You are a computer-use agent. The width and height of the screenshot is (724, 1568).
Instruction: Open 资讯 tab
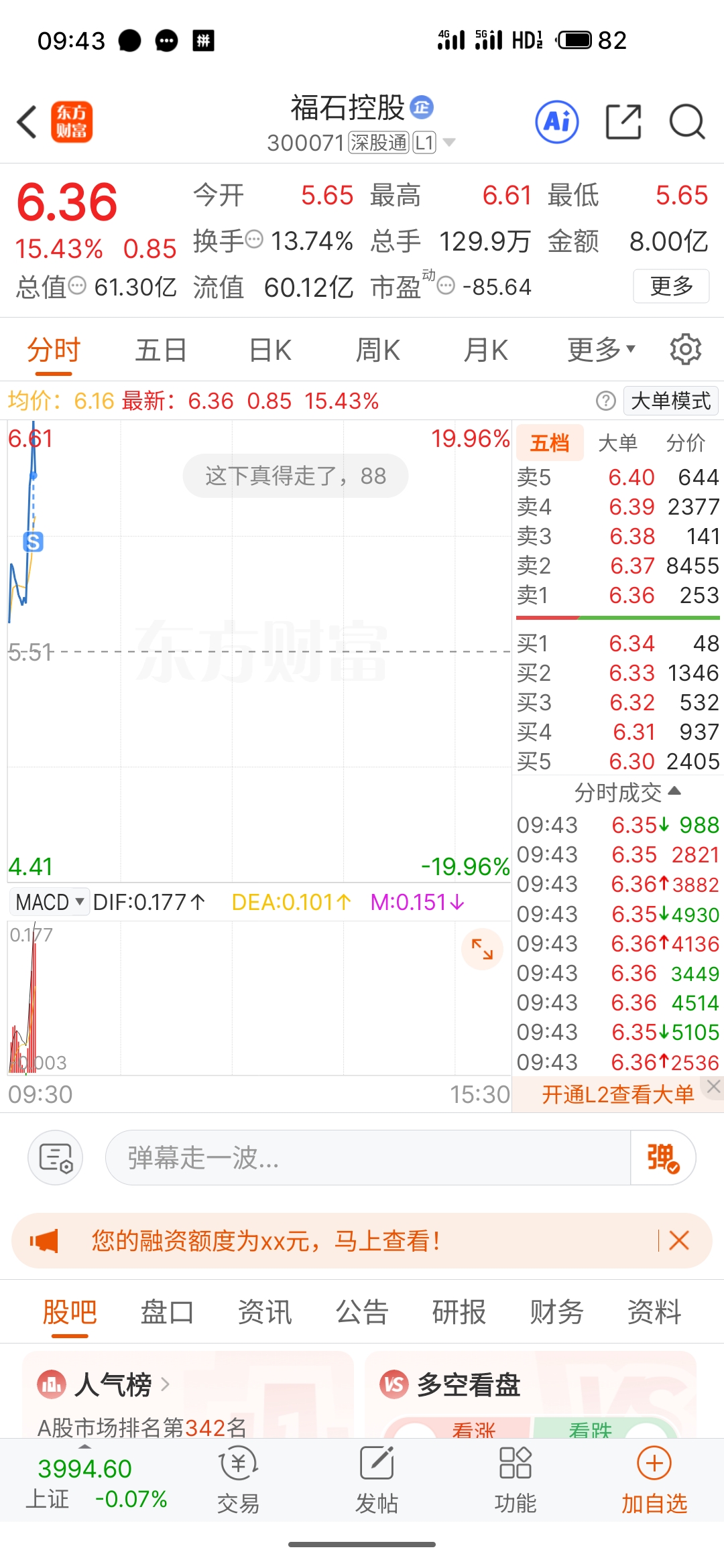tap(265, 1311)
